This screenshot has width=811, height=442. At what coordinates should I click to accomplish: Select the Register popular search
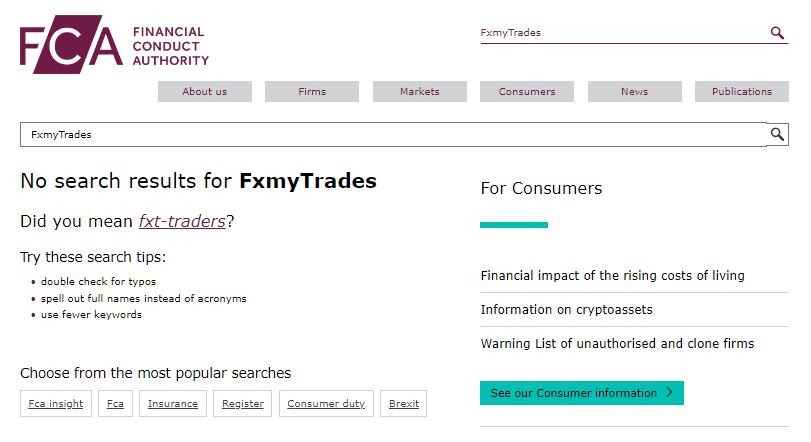point(243,403)
